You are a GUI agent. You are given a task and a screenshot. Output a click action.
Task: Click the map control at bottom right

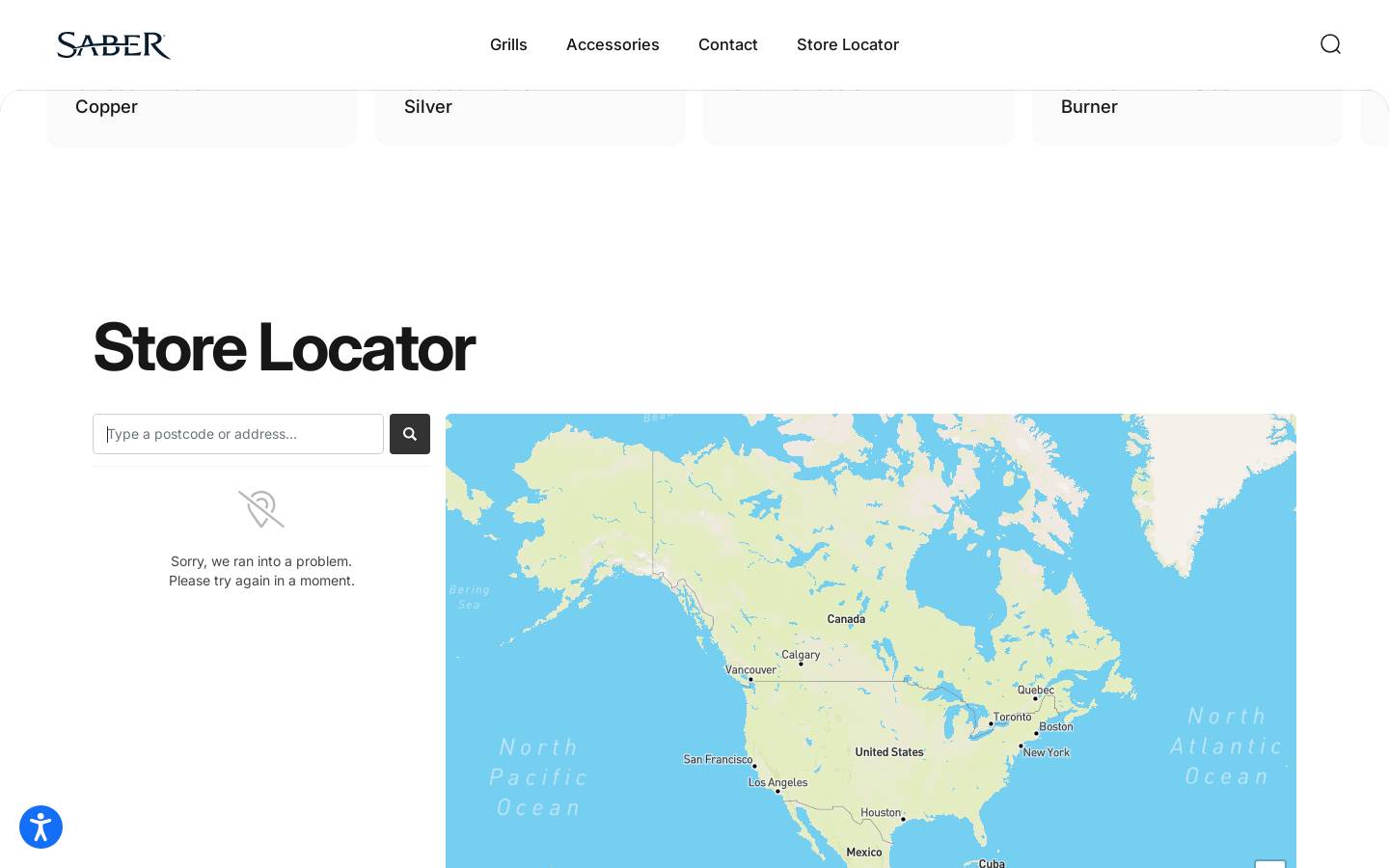click(x=1270, y=864)
